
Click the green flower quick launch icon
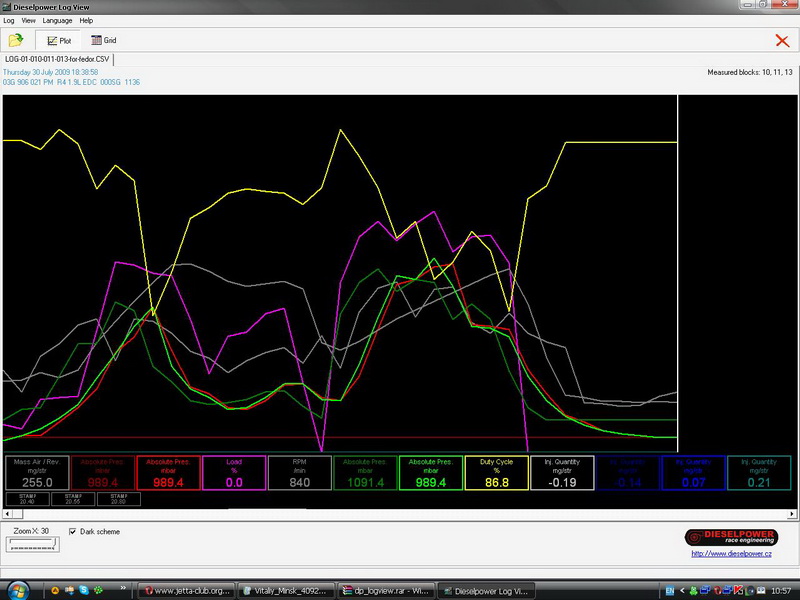[98, 590]
